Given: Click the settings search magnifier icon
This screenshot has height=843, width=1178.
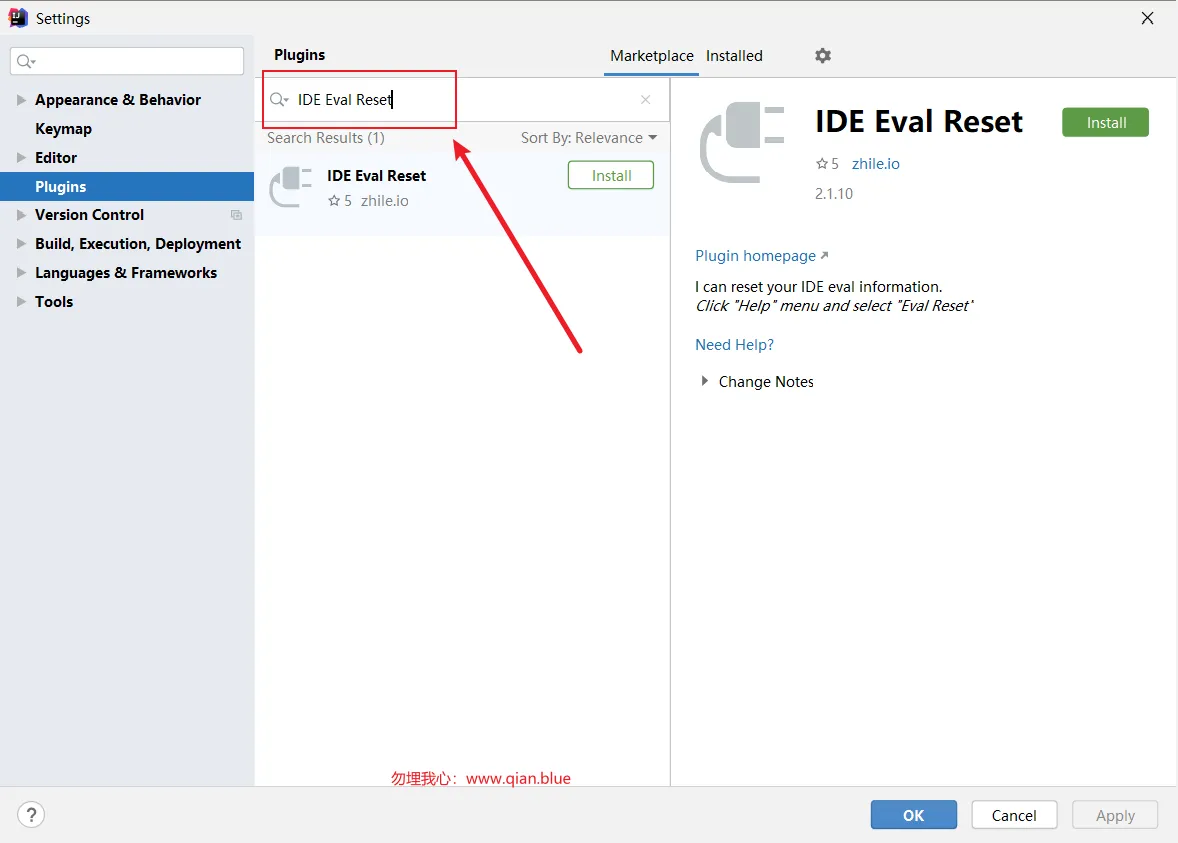Looking at the screenshot, I should [x=26, y=62].
